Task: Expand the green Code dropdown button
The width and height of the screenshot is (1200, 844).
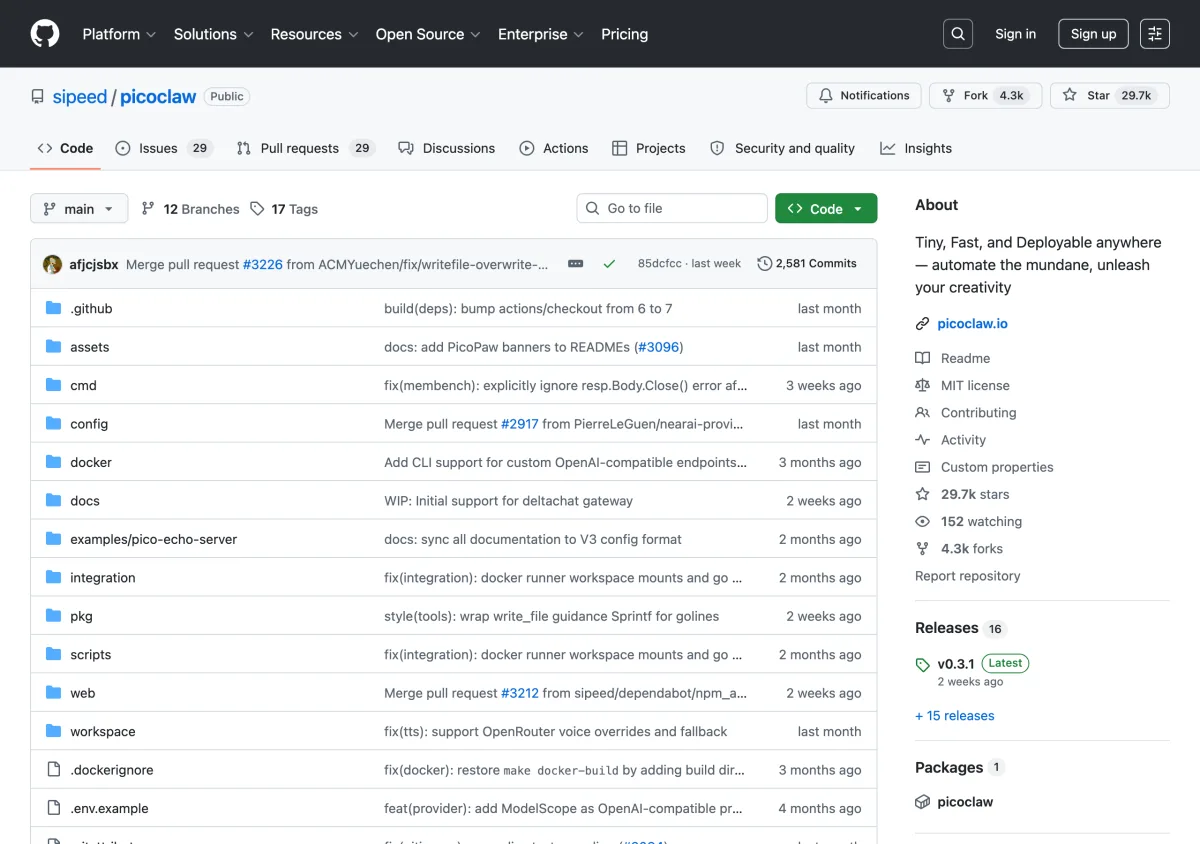Action: click(826, 209)
